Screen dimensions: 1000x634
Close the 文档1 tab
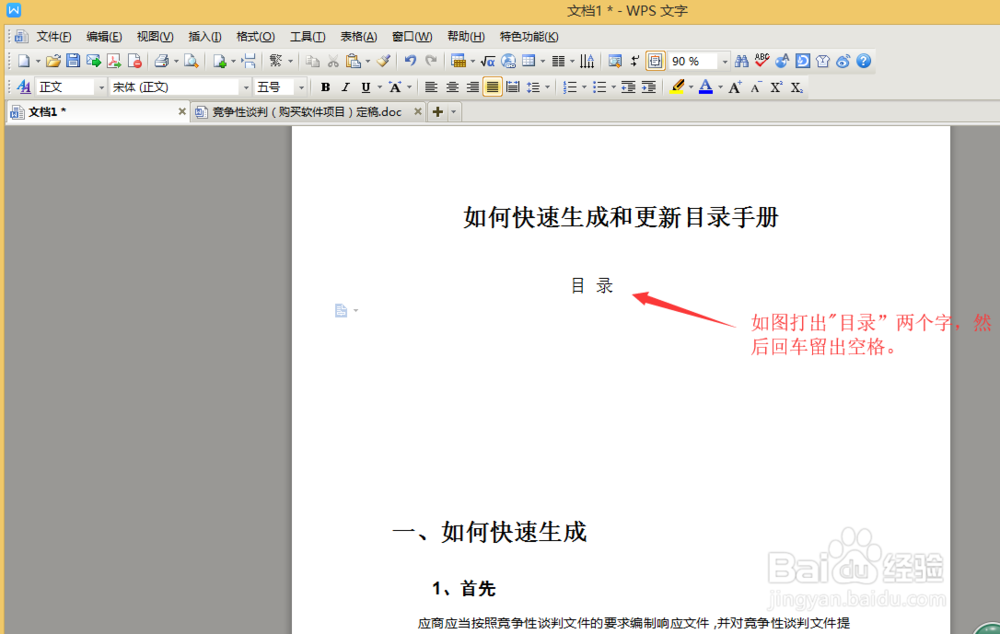pos(182,112)
